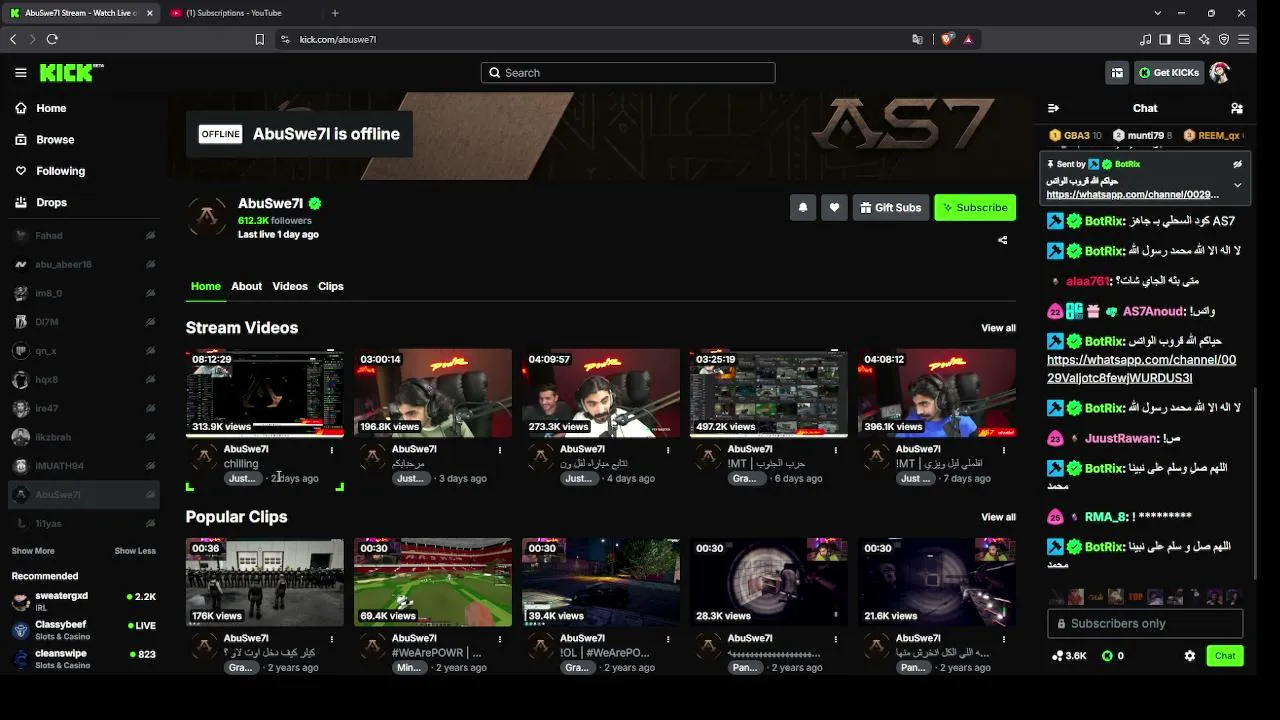Open options menu for chilling video
This screenshot has height=720, width=1280.
[332, 450]
